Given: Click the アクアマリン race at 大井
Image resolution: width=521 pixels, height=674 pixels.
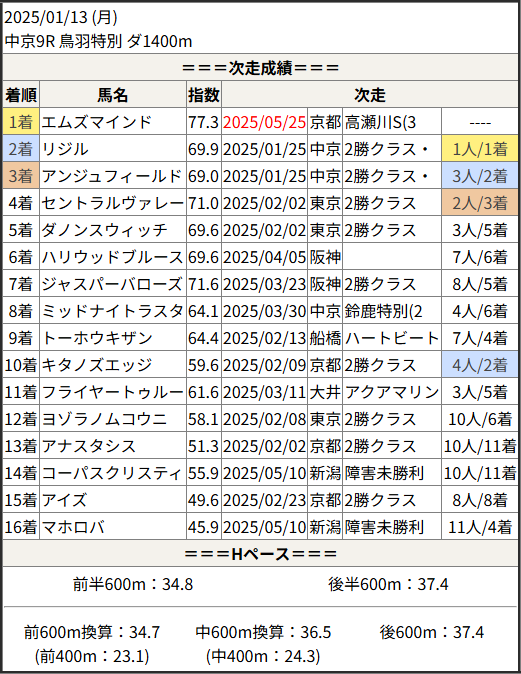Looking at the screenshot, I should pos(392,392).
